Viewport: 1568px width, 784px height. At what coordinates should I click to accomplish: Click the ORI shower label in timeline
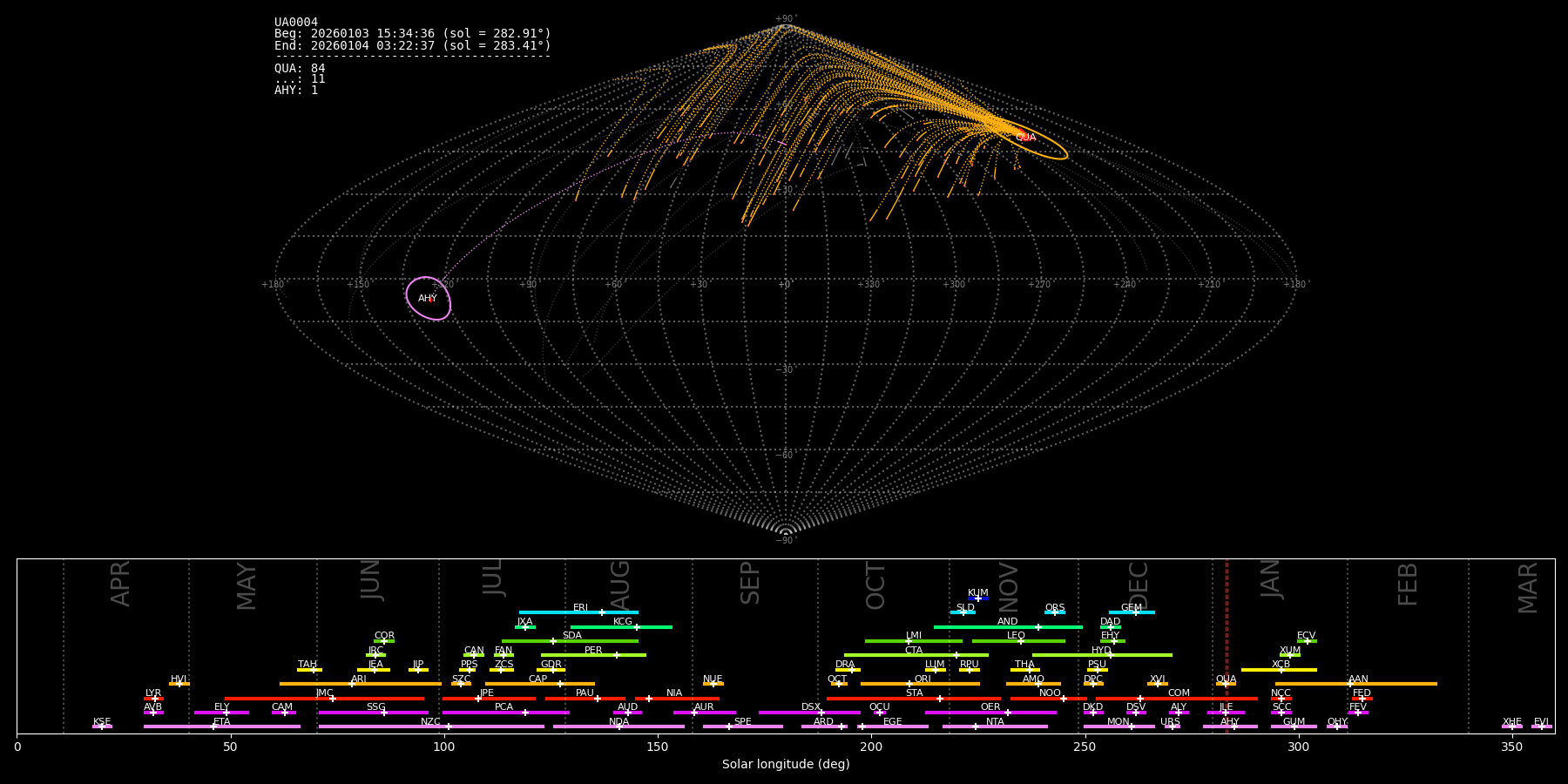pyautogui.click(x=923, y=679)
